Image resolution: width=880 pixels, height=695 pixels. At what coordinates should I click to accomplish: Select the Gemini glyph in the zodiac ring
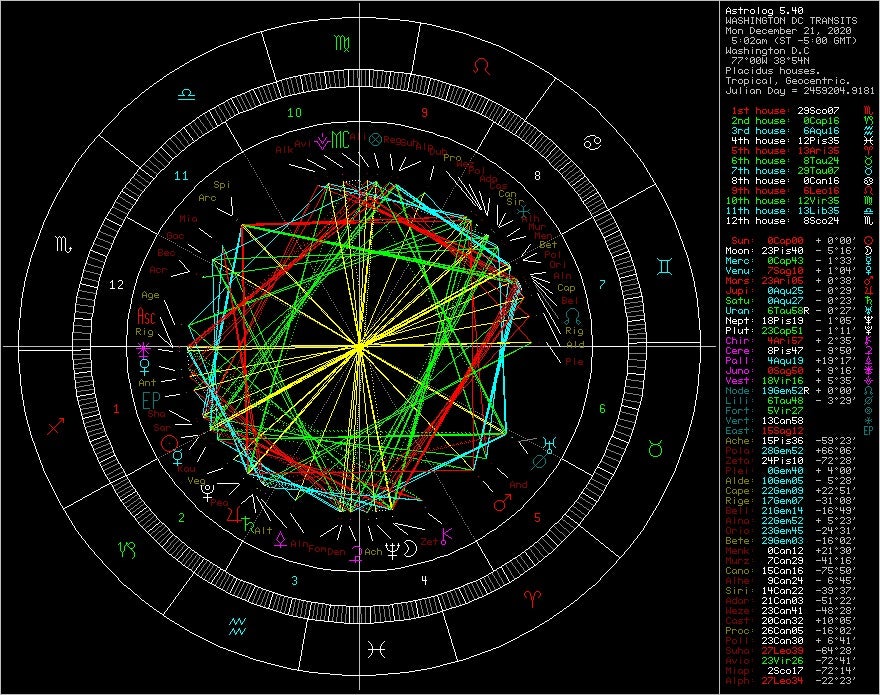tap(664, 266)
